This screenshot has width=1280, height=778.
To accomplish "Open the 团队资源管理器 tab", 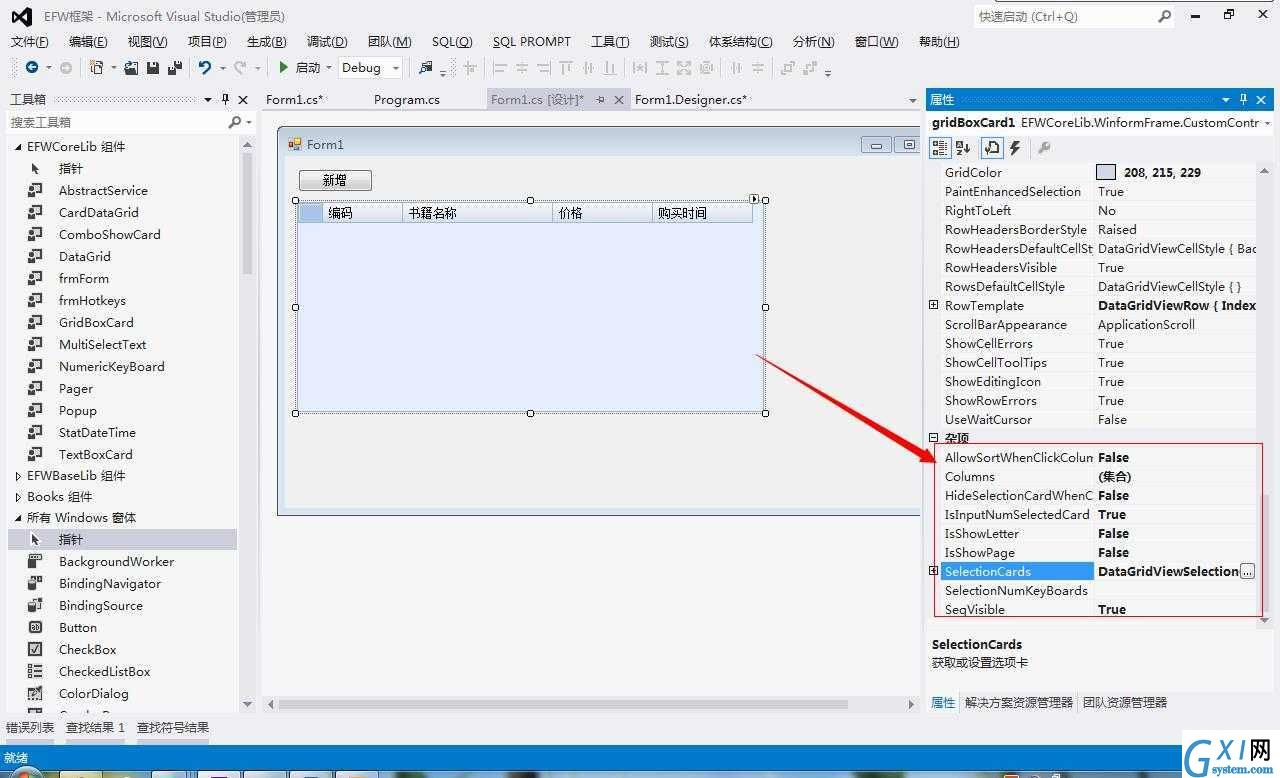I will coord(1125,702).
